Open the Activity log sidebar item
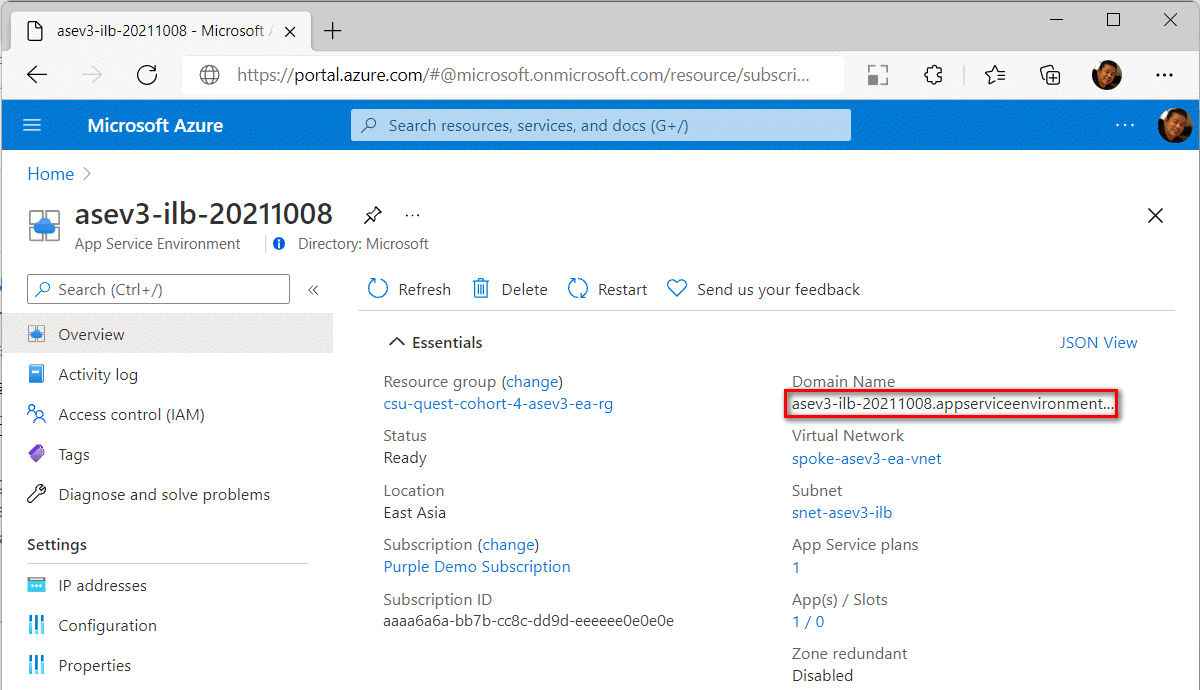Image resolution: width=1200 pixels, height=690 pixels. coord(95,374)
